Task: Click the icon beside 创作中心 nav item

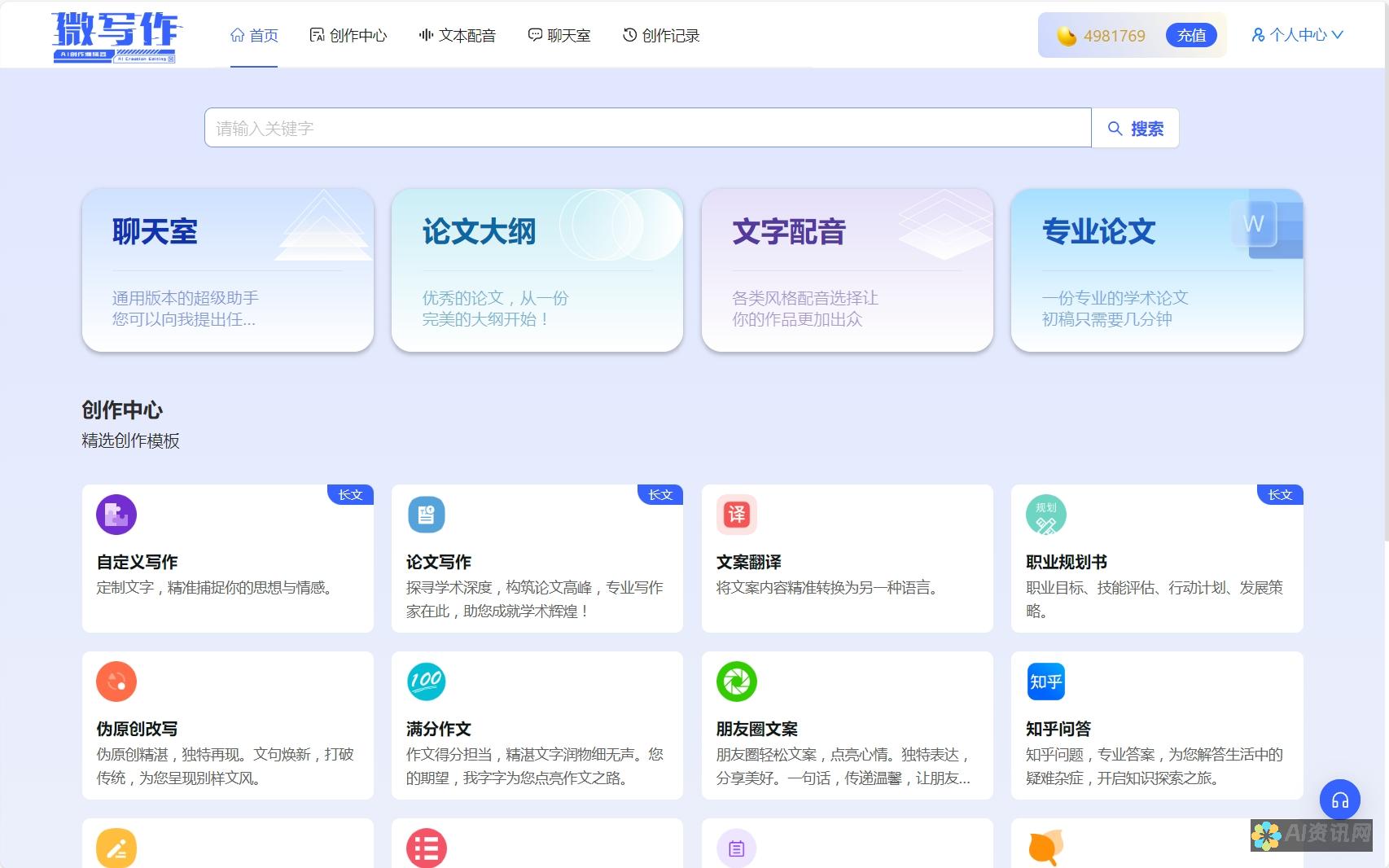Action: pyautogui.click(x=317, y=35)
